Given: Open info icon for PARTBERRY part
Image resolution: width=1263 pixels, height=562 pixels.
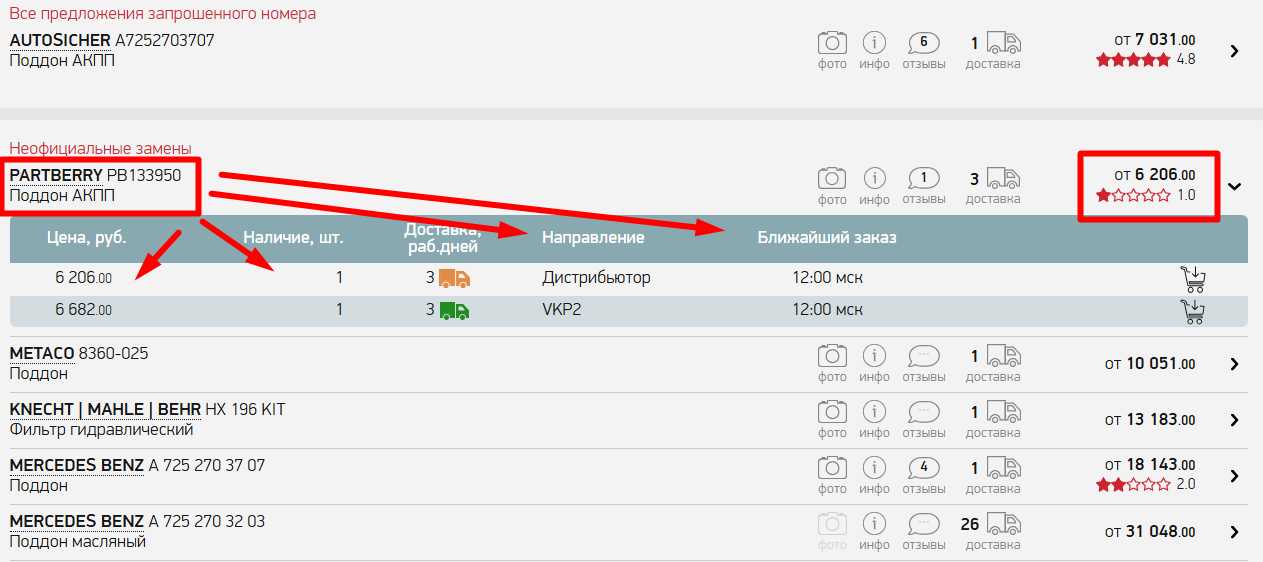Looking at the screenshot, I should (x=874, y=179).
